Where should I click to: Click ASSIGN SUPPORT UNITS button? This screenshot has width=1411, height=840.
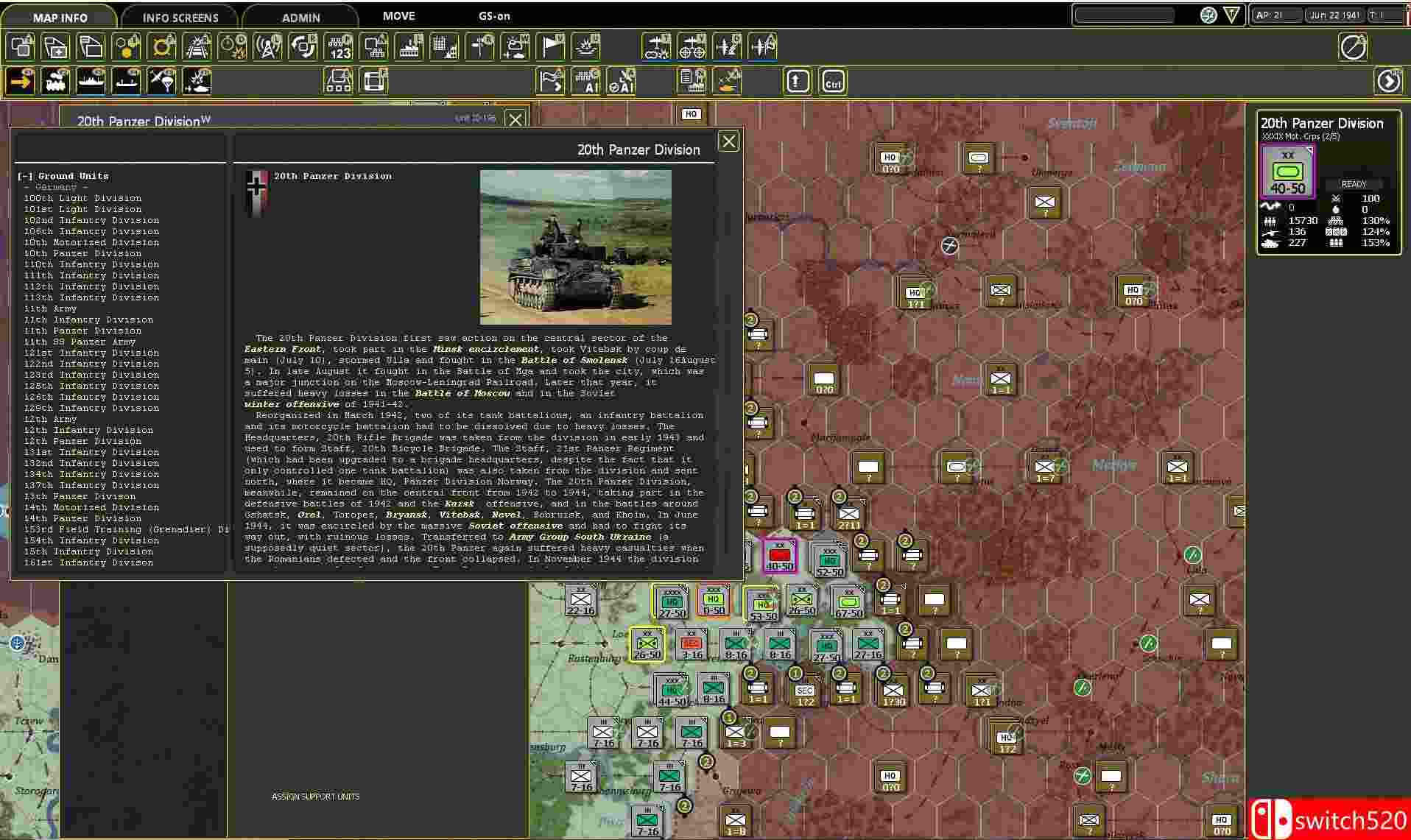tap(315, 797)
